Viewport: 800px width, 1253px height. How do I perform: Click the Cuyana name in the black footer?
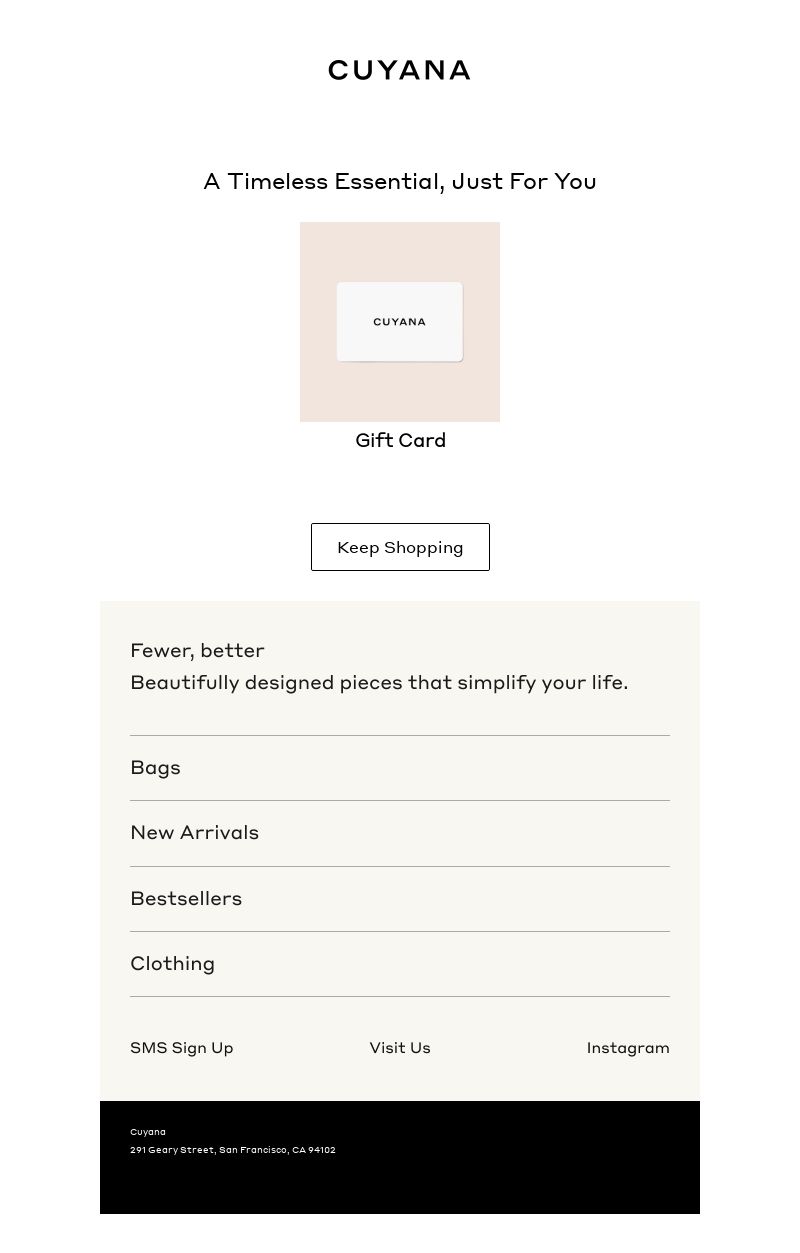(148, 1132)
